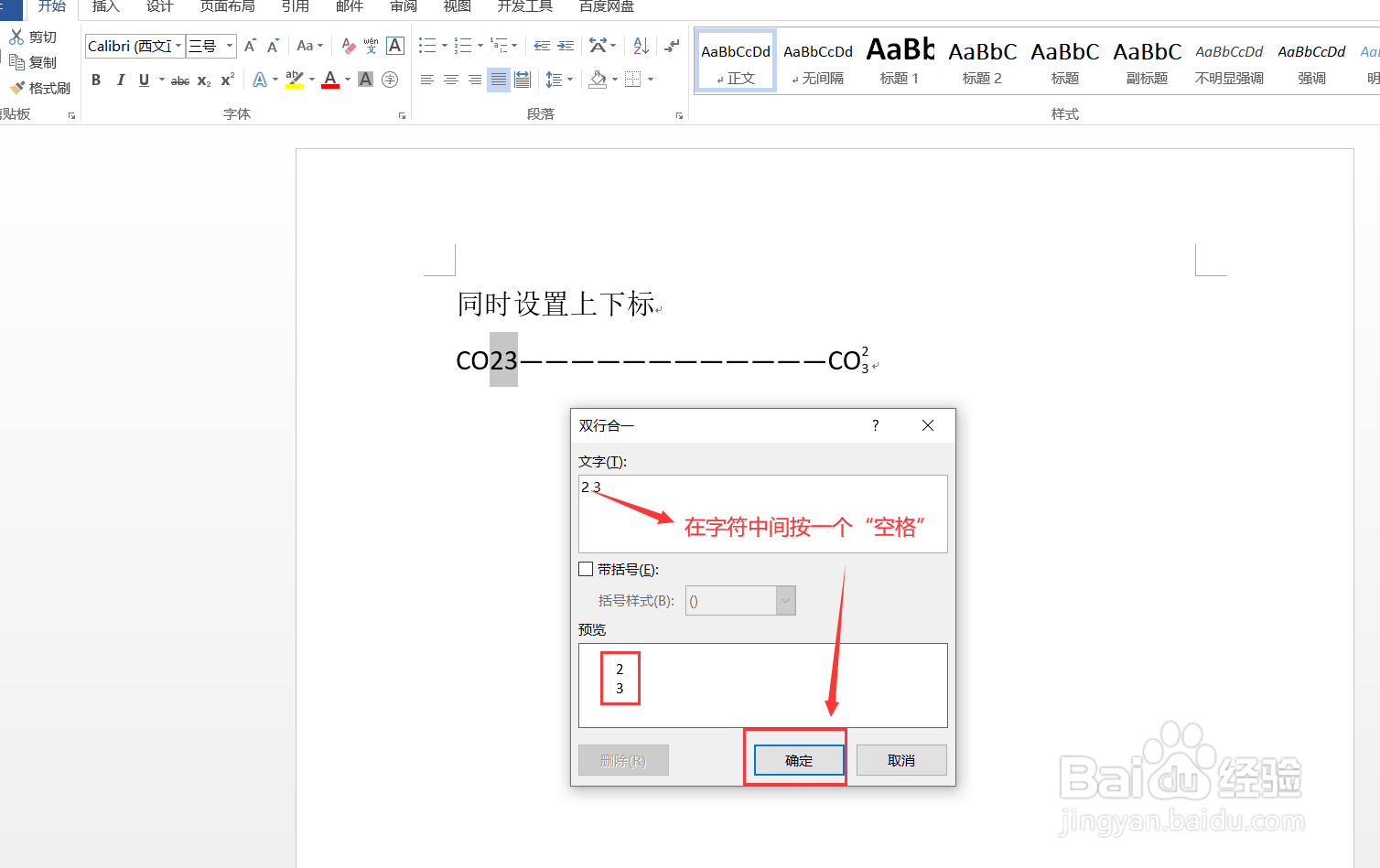Sort the selected text A to Z
This screenshot has width=1380, height=868.
tap(641, 46)
